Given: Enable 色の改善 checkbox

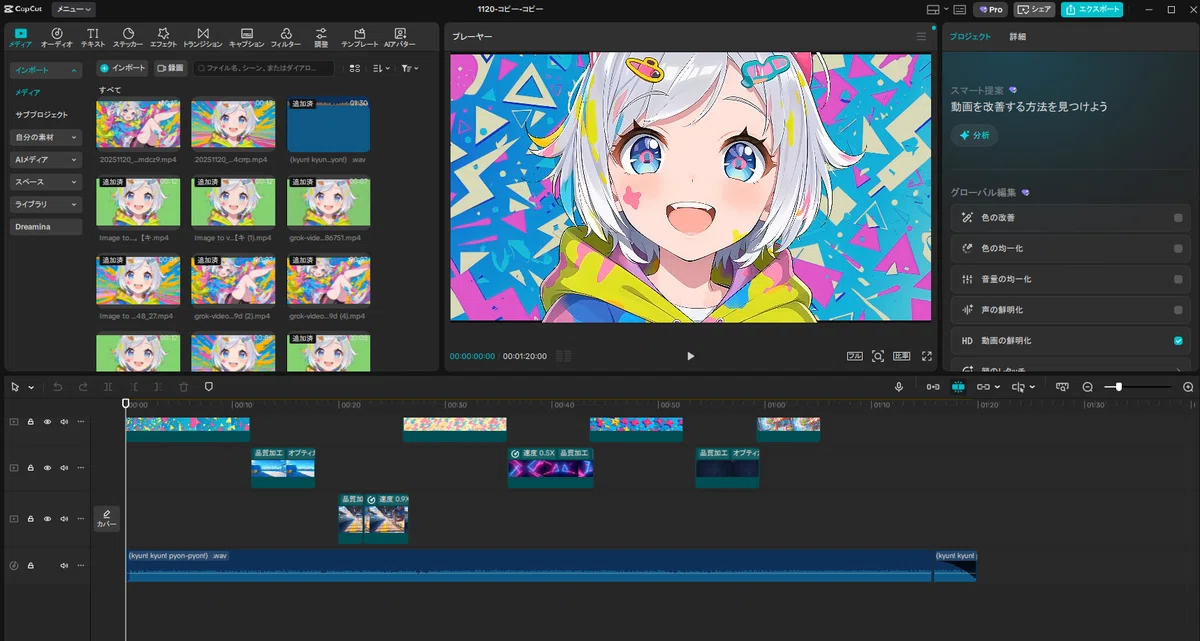Looking at the screenshot, I should tap(1178, 217).
